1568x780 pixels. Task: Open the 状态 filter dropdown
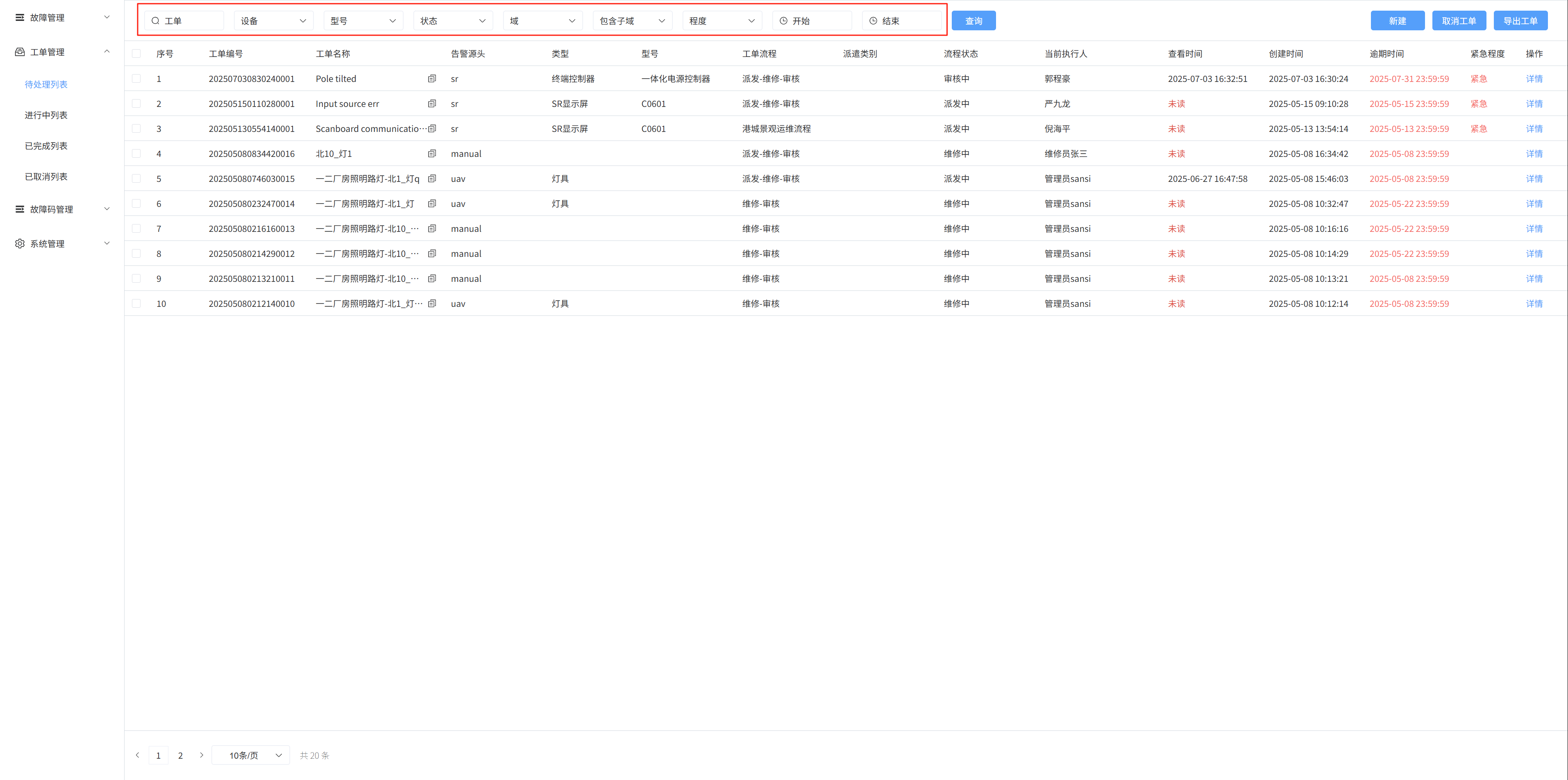tap(453, 20)
